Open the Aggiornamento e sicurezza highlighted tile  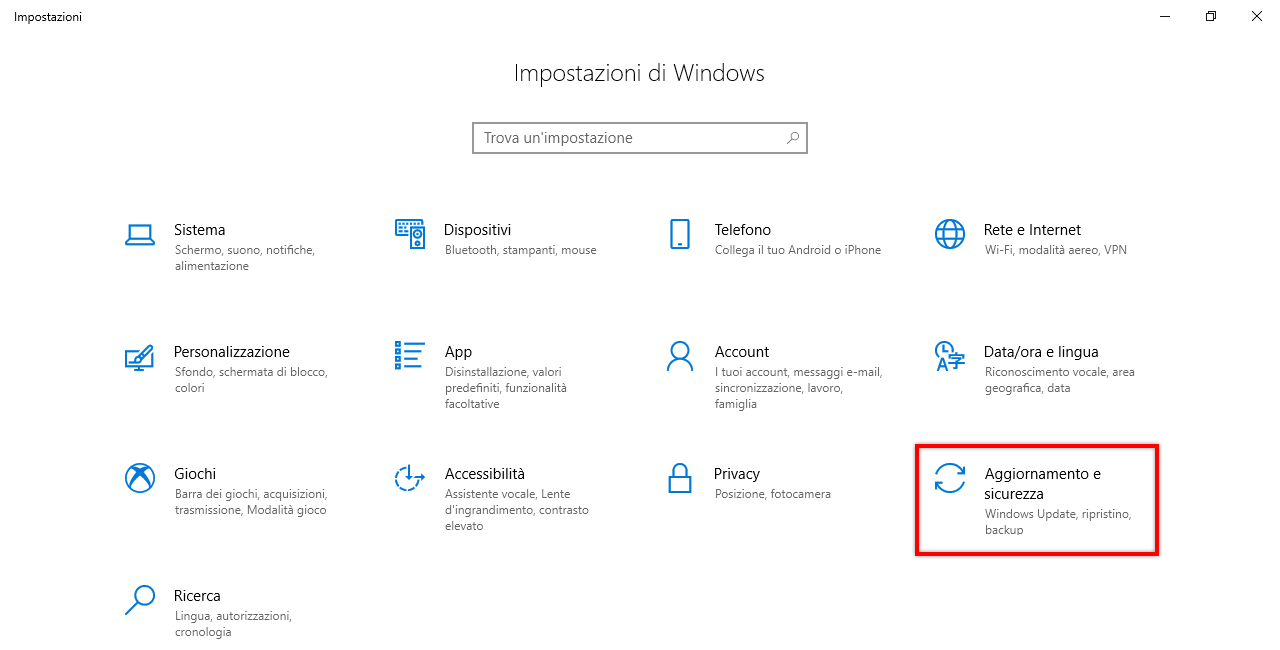1036,499
